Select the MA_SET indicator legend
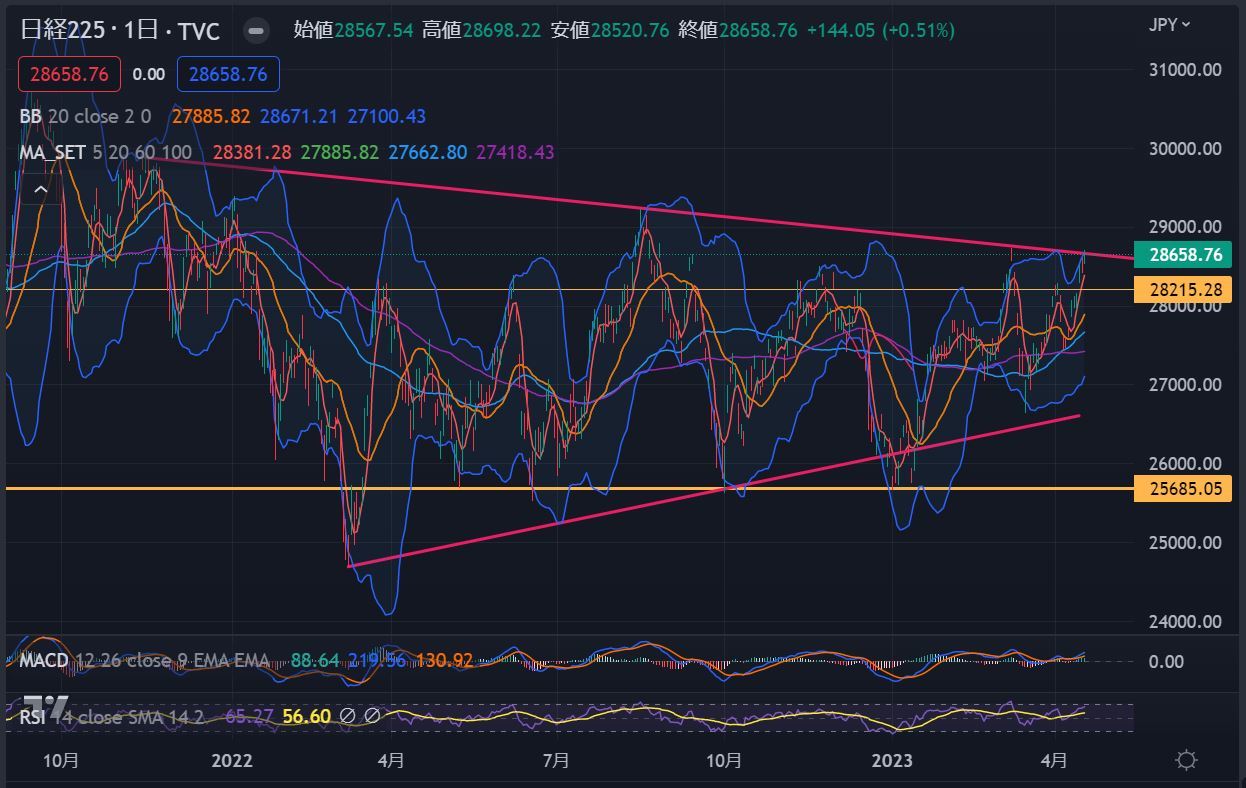 point(52,152)
